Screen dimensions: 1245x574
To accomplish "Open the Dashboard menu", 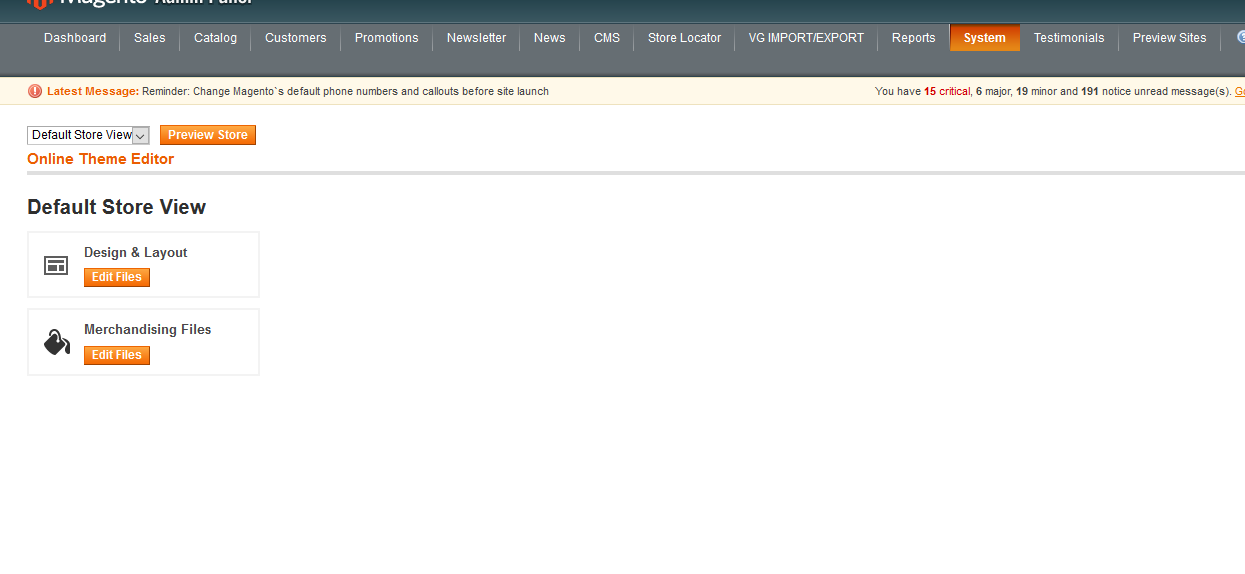I will pyautogui.click(x=75, y=38).
